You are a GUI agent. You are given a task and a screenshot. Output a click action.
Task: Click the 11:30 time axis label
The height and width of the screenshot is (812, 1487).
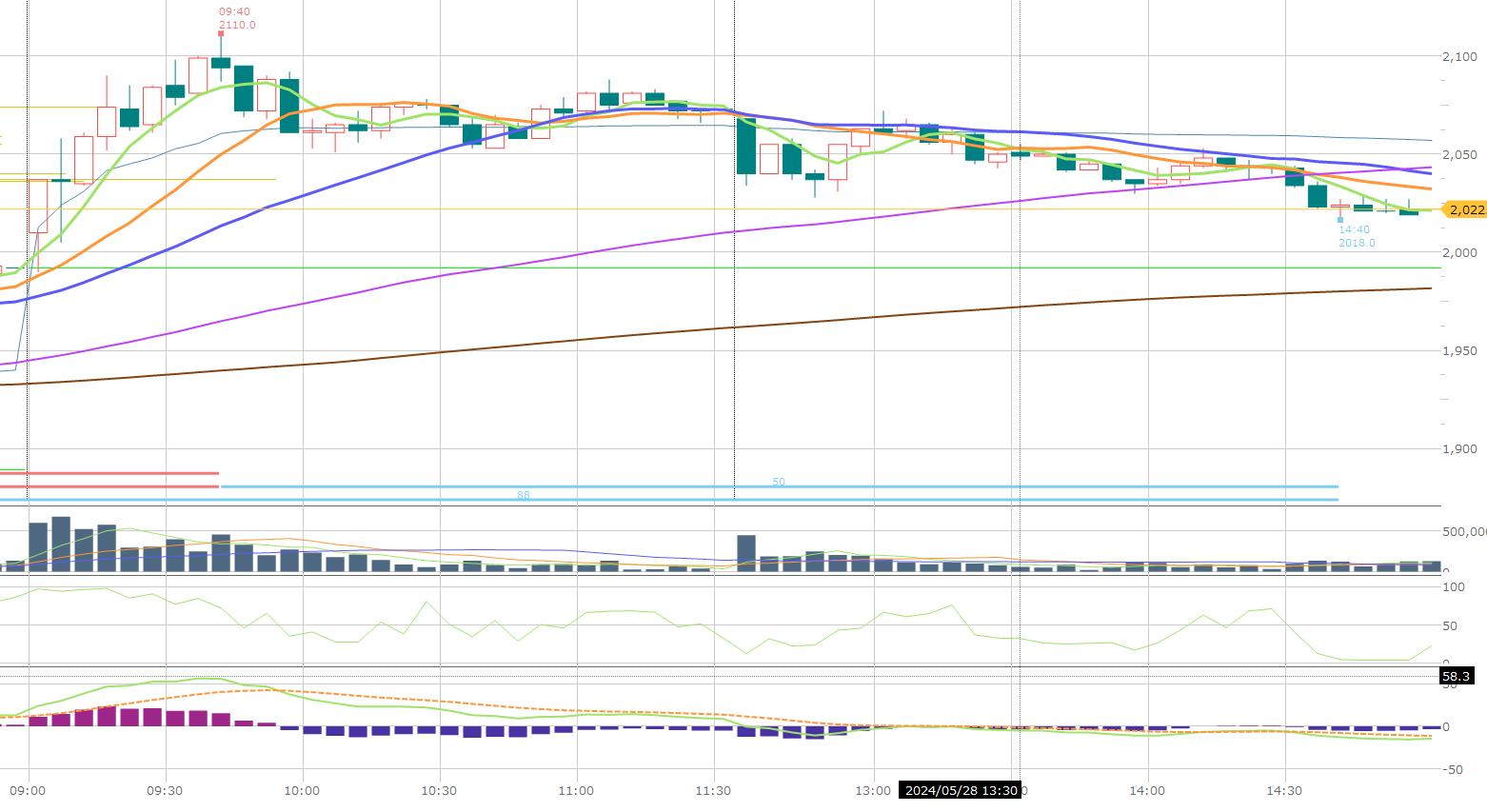tap(713, 790)
